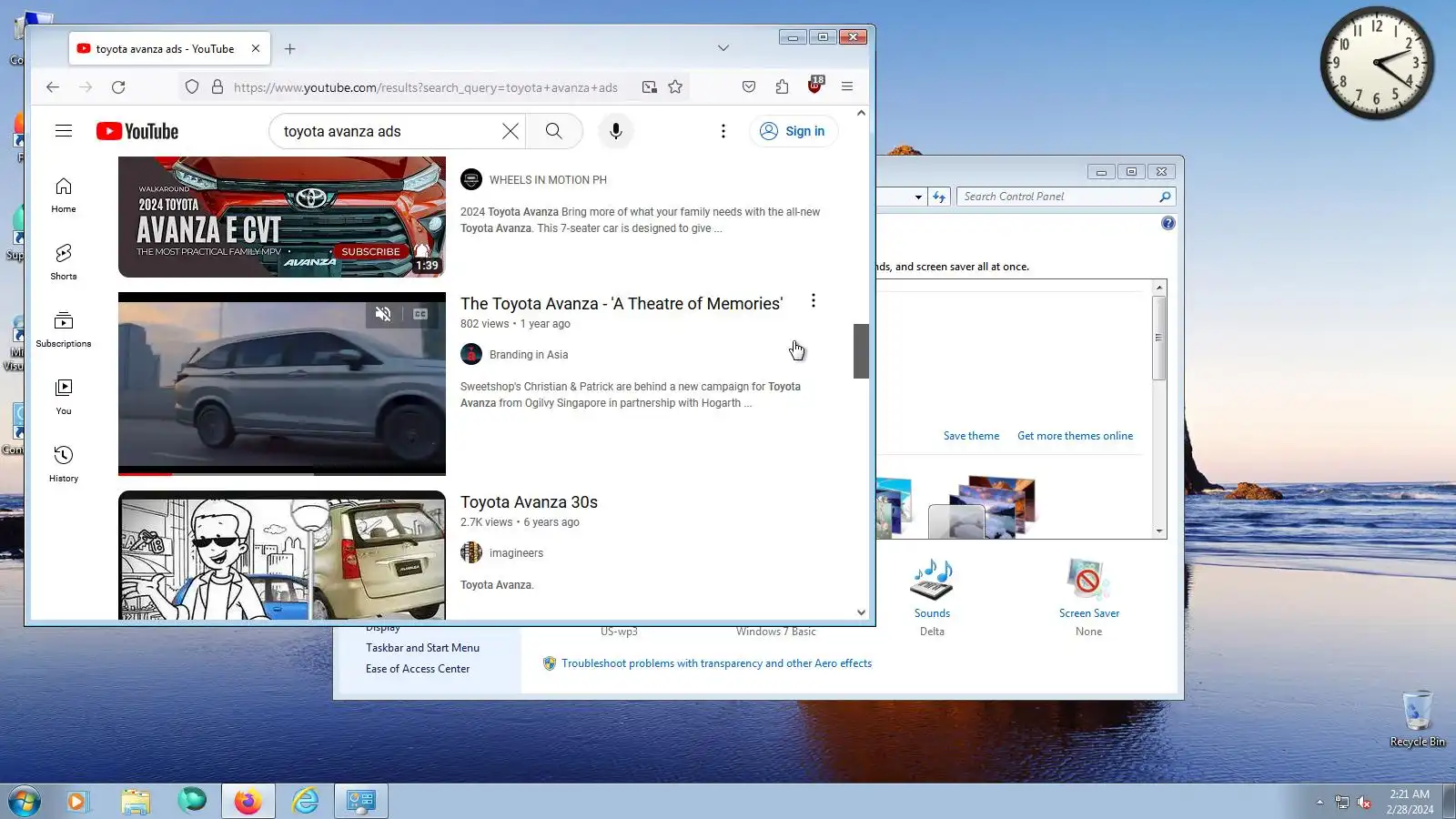
Task: Open the Firefox extensions menu
Action: point(782,87)
